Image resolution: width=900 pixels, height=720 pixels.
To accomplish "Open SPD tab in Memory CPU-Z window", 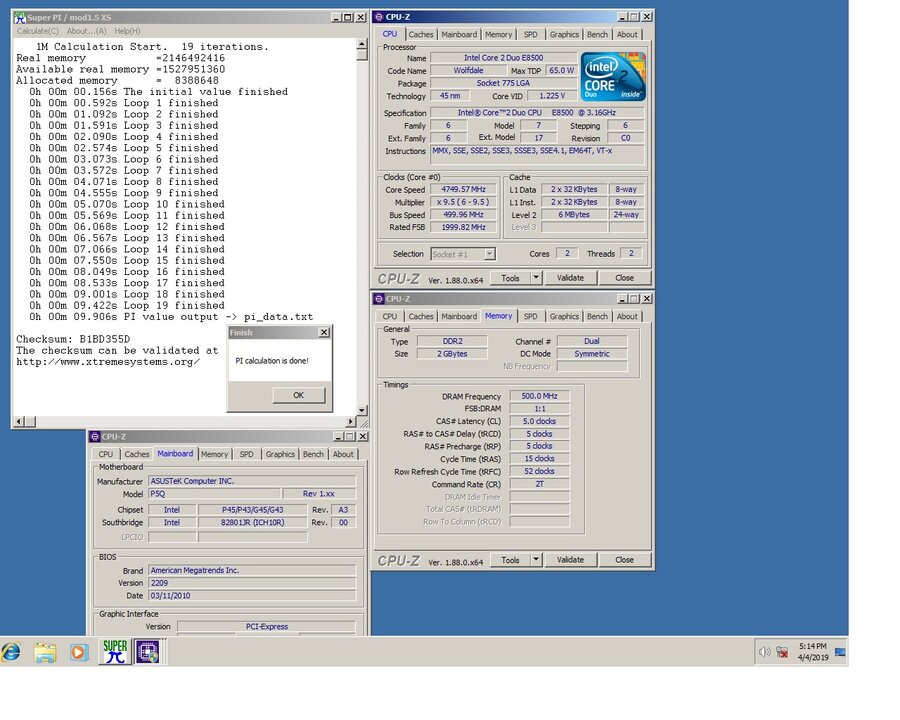I will (x=530, y=316).
